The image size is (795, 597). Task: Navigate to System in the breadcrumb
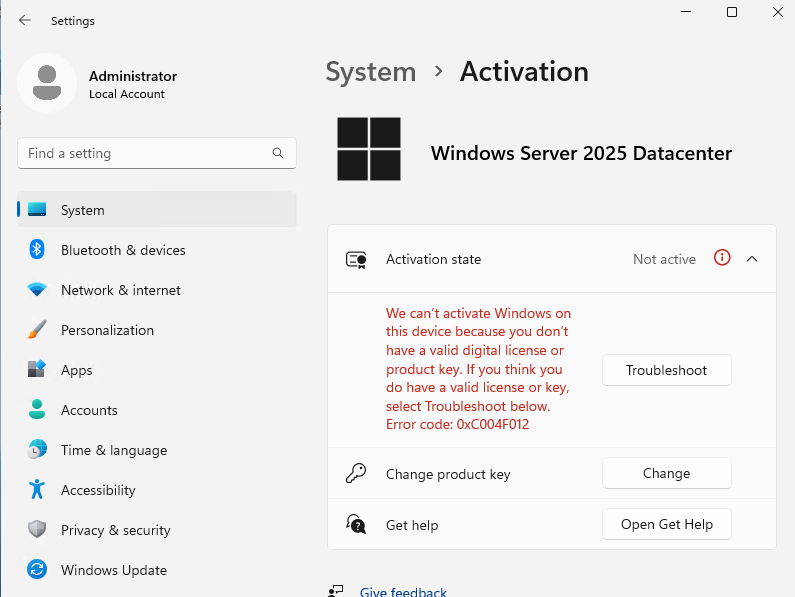click(x=371, y=72)
